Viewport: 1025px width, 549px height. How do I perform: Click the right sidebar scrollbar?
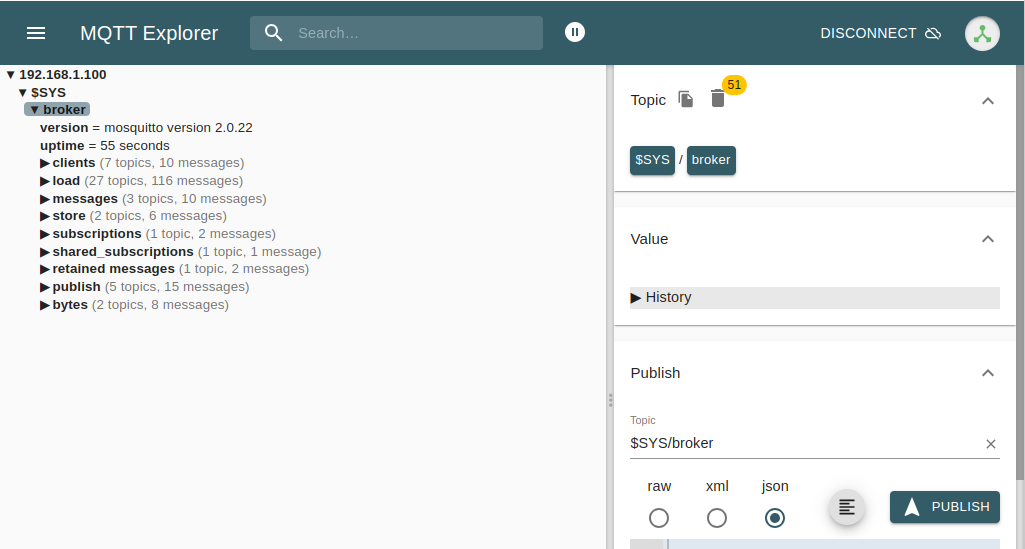tap(1020, 274)
